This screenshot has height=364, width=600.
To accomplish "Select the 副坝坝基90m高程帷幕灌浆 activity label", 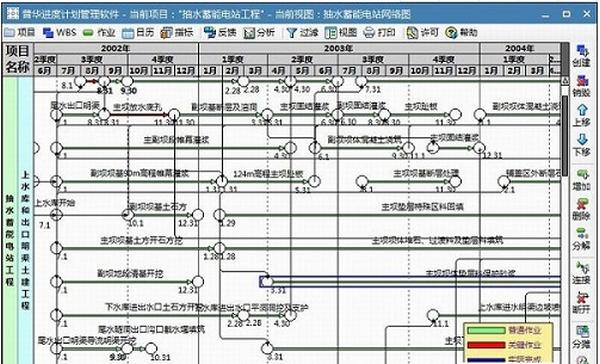I will [x=140, y=173].
